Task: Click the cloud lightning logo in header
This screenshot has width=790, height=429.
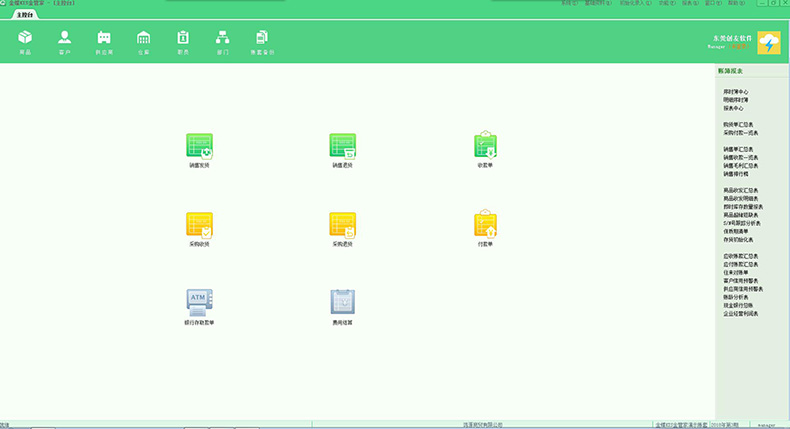Action: tap(768, 43)
